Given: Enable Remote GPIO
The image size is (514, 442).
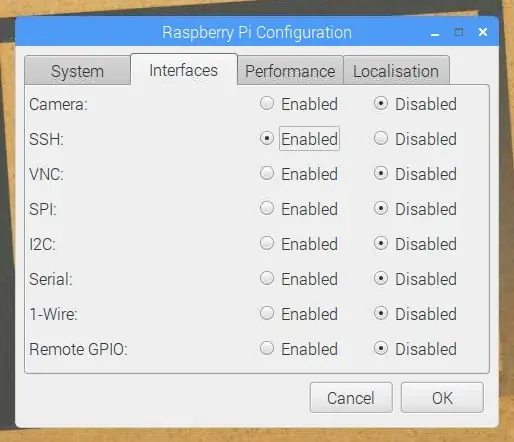Looking at the screenshot, I should (x=267, y=348).
